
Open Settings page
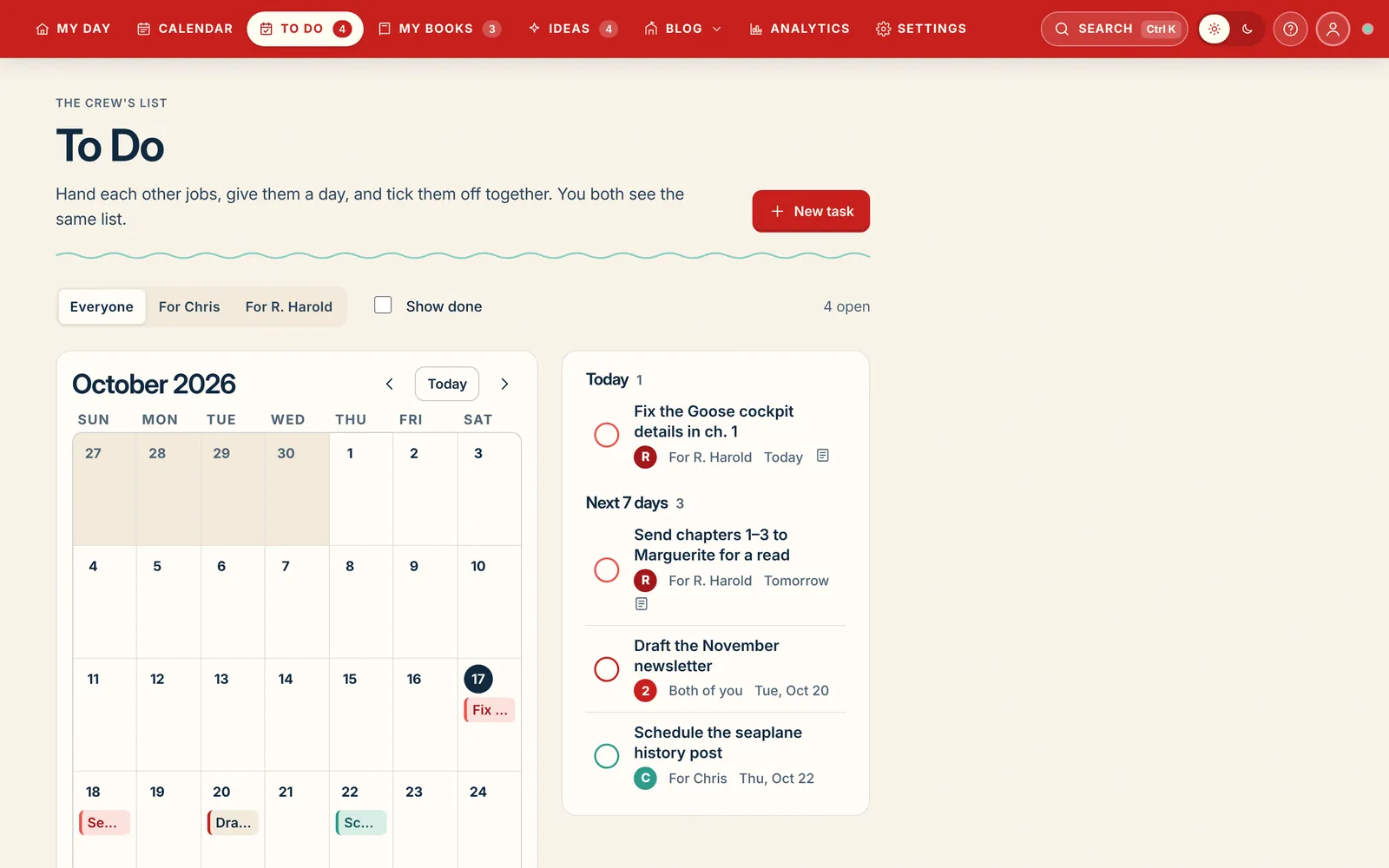click(x=921, y=29)
